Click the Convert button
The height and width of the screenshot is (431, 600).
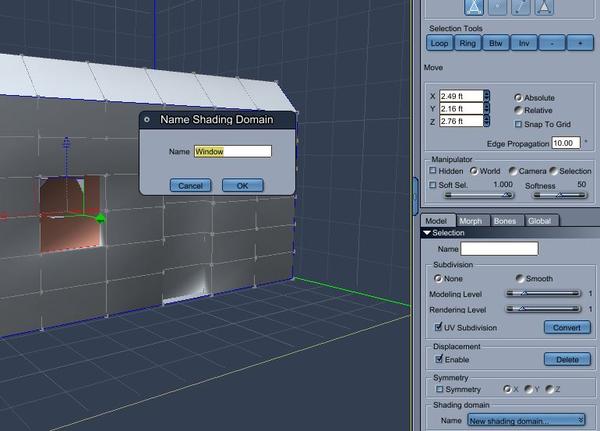click(x=567, y=328)
